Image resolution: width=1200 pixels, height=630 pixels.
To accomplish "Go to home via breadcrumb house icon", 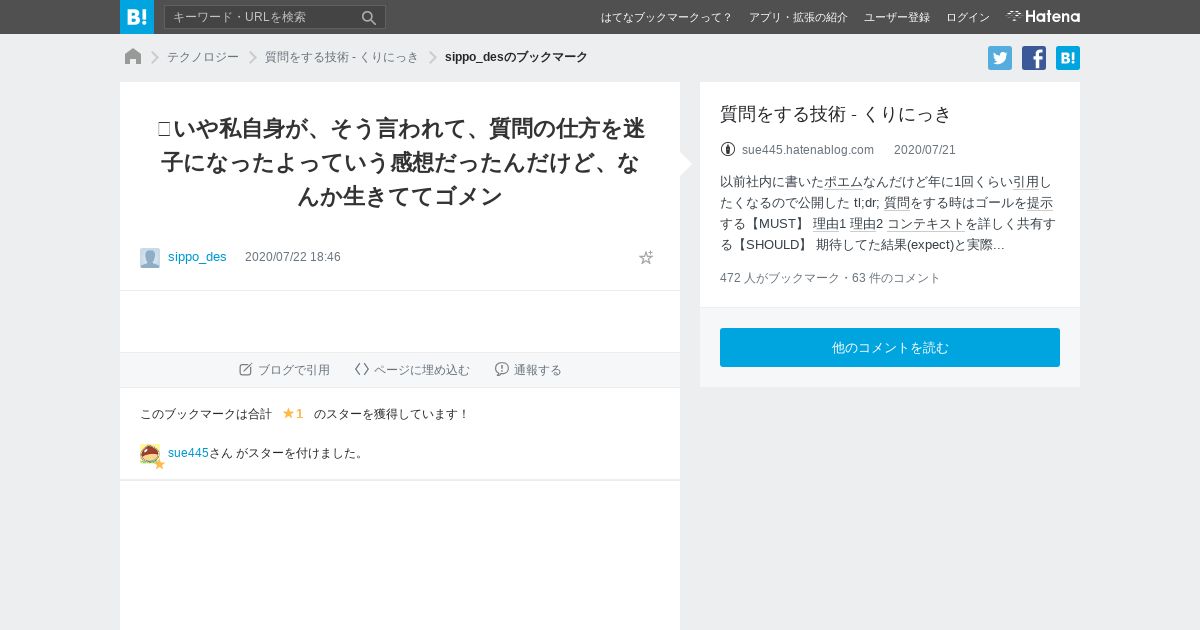I will (133, 57).
